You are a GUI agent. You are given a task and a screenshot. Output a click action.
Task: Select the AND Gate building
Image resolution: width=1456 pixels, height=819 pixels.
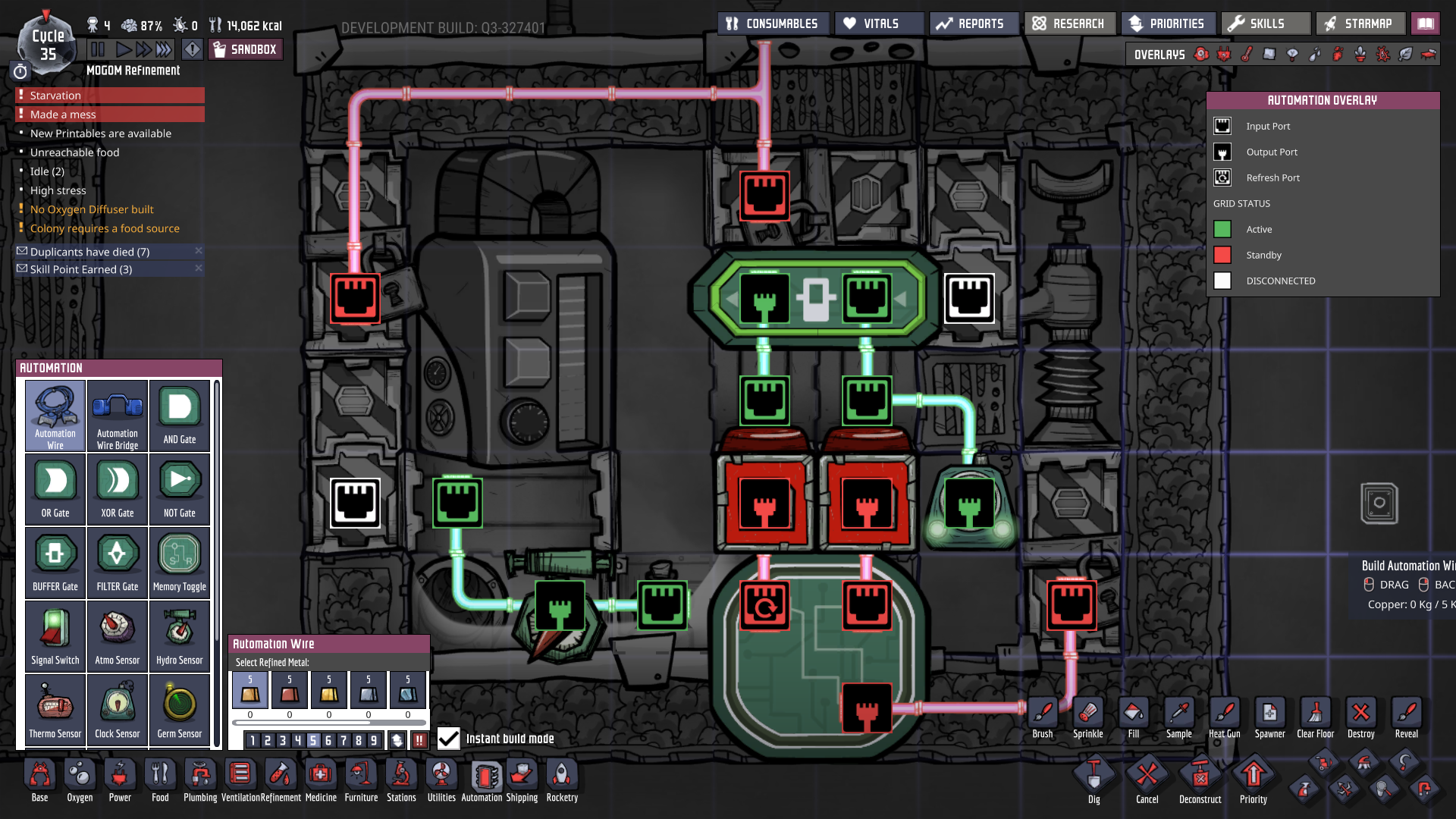point(180,415)
